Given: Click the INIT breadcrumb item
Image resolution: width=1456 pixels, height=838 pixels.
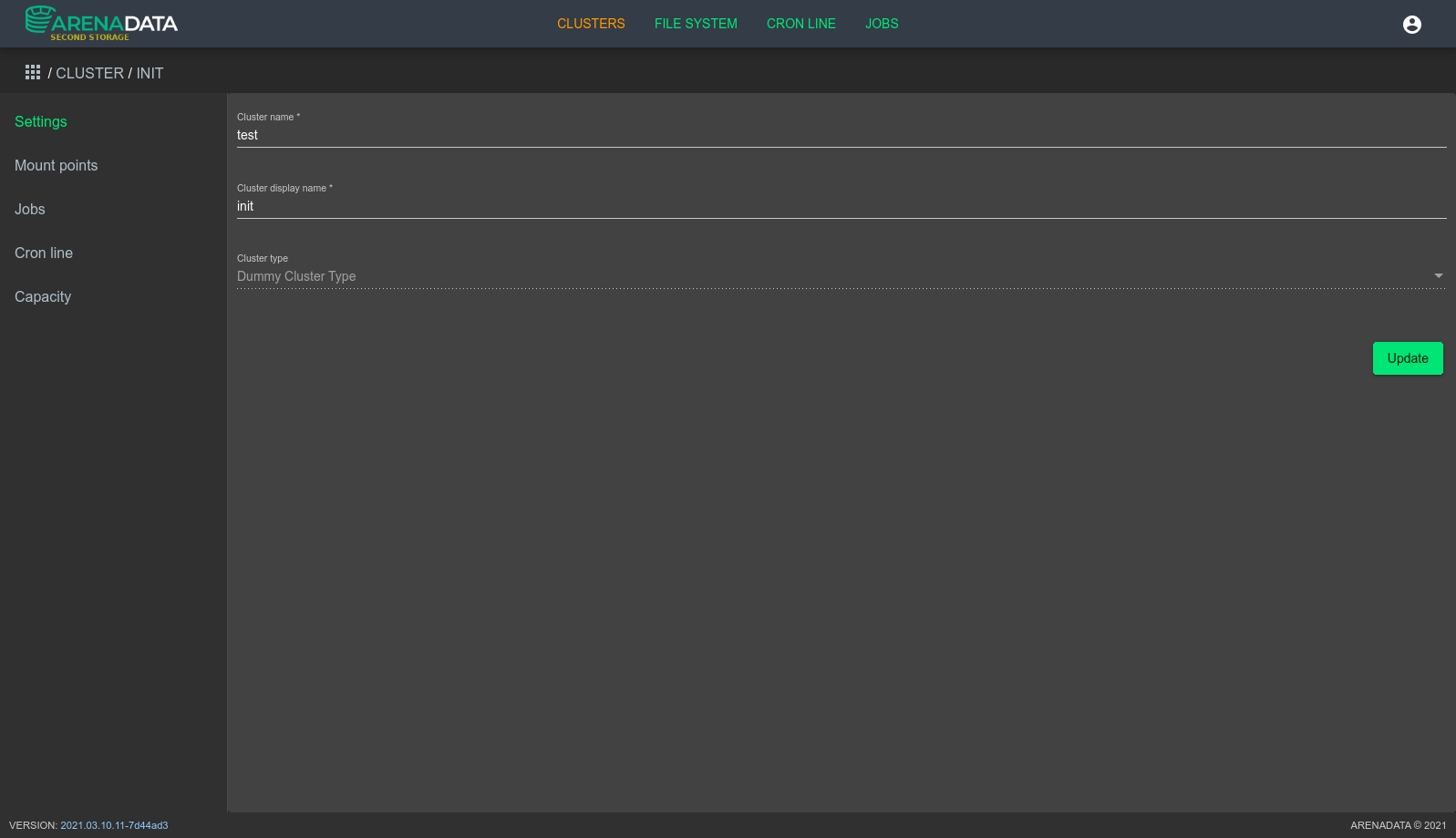Looking at the screenshot, I should tap(150, 73).
